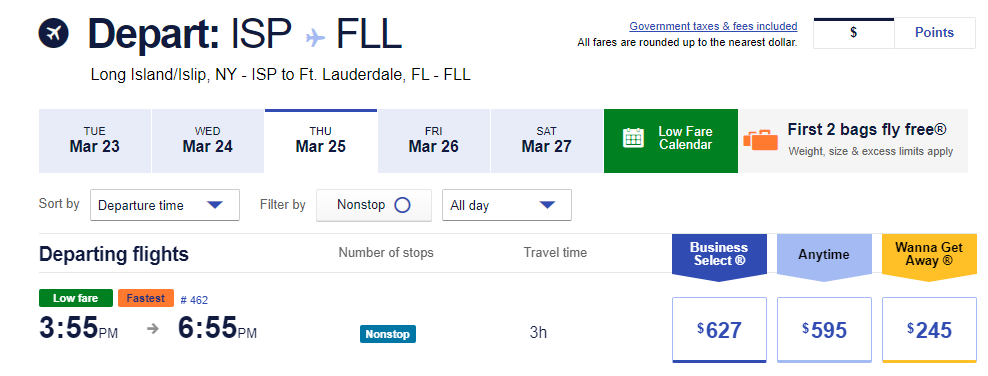The image size is (988, 376).
Task: Click the orange Fastest badge
Action: click(146, 298)
